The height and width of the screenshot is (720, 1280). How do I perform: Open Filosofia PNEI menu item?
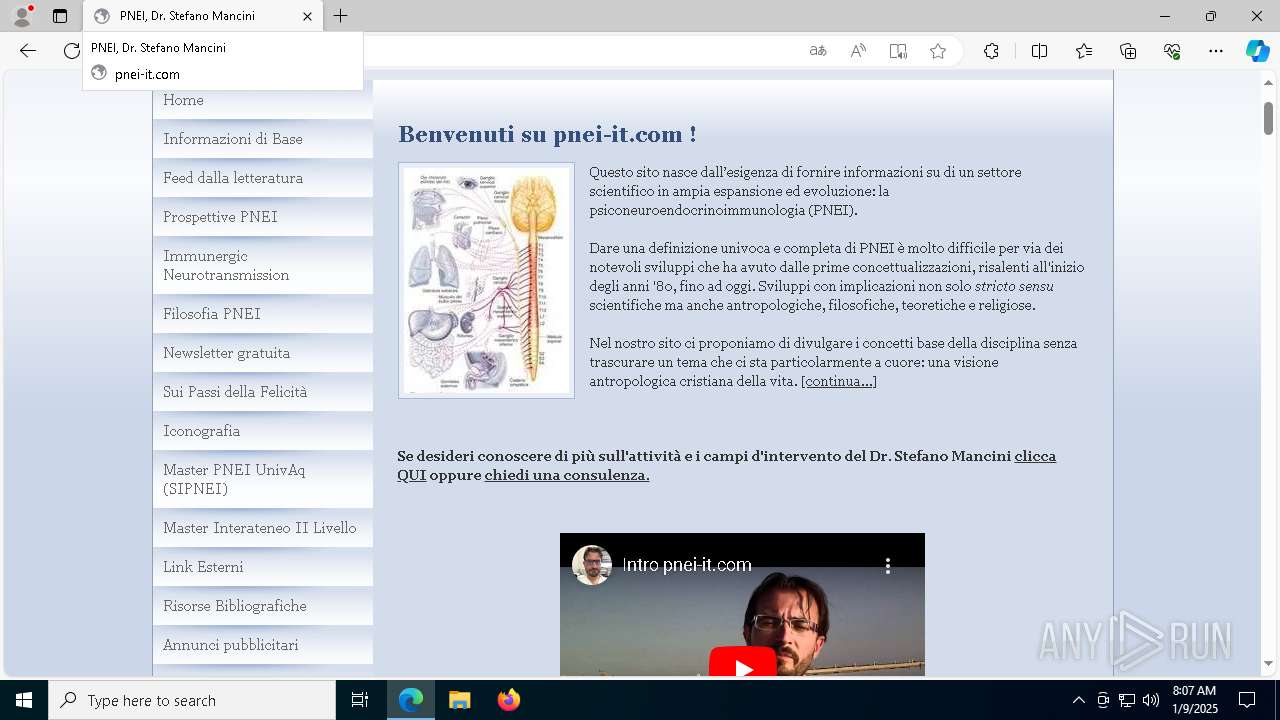coord(263,314)
